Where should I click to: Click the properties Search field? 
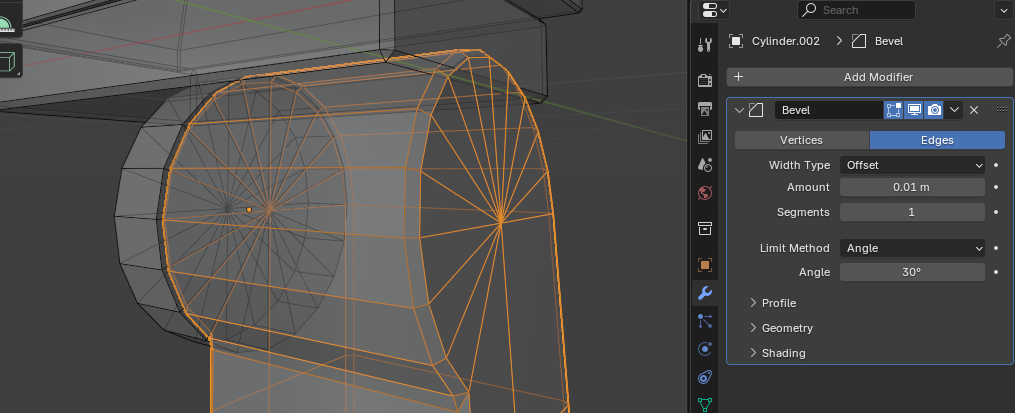coord(856,10)
